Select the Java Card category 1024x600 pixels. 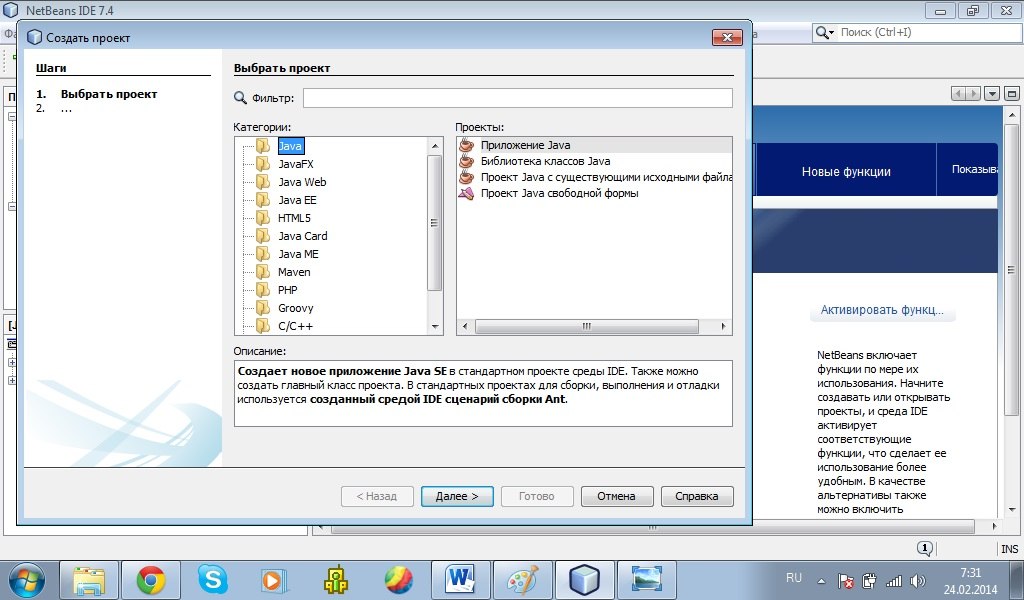tap(302, 236)
